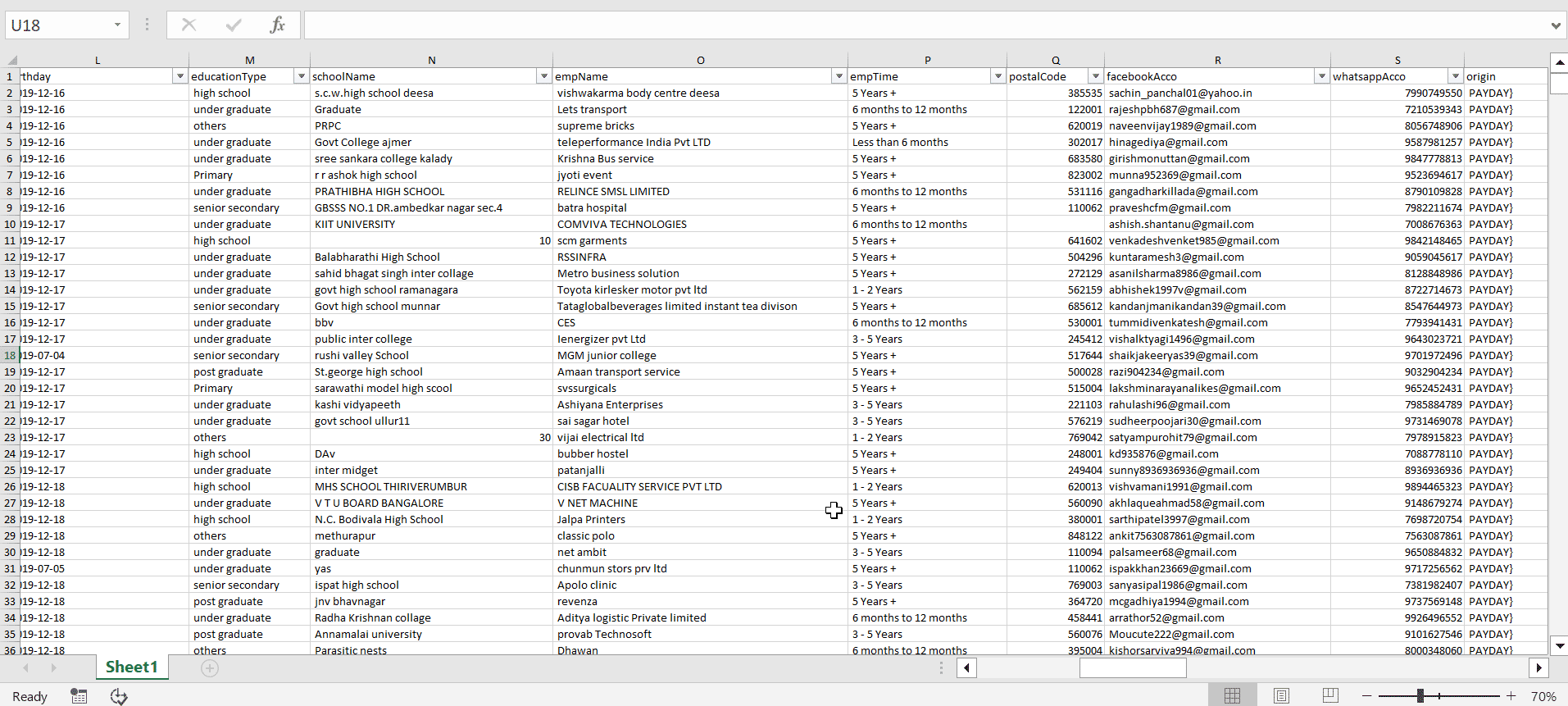Select cell 'COMVIVA TECHNOLOGIES'
The height and width of the screenshot is (706, 1568).
[700, 224]
